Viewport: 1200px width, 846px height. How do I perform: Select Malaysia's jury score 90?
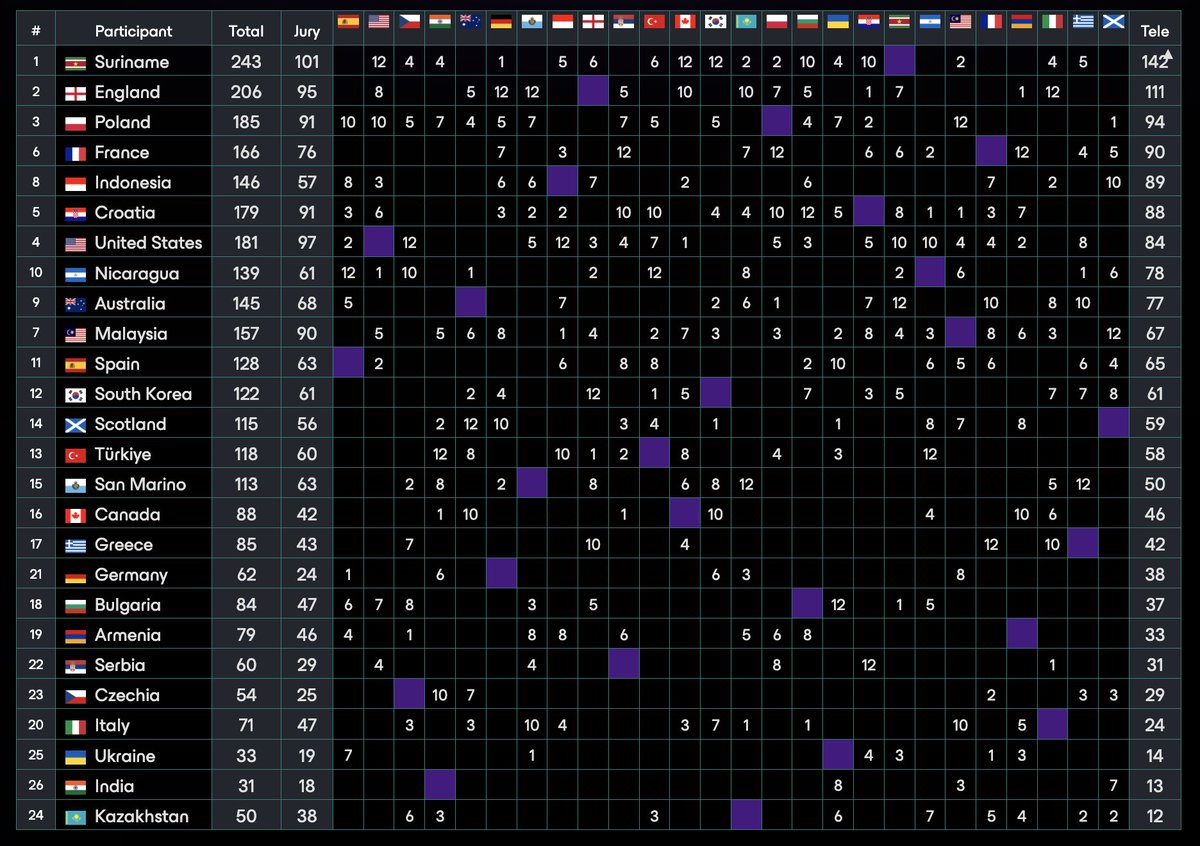307,333
